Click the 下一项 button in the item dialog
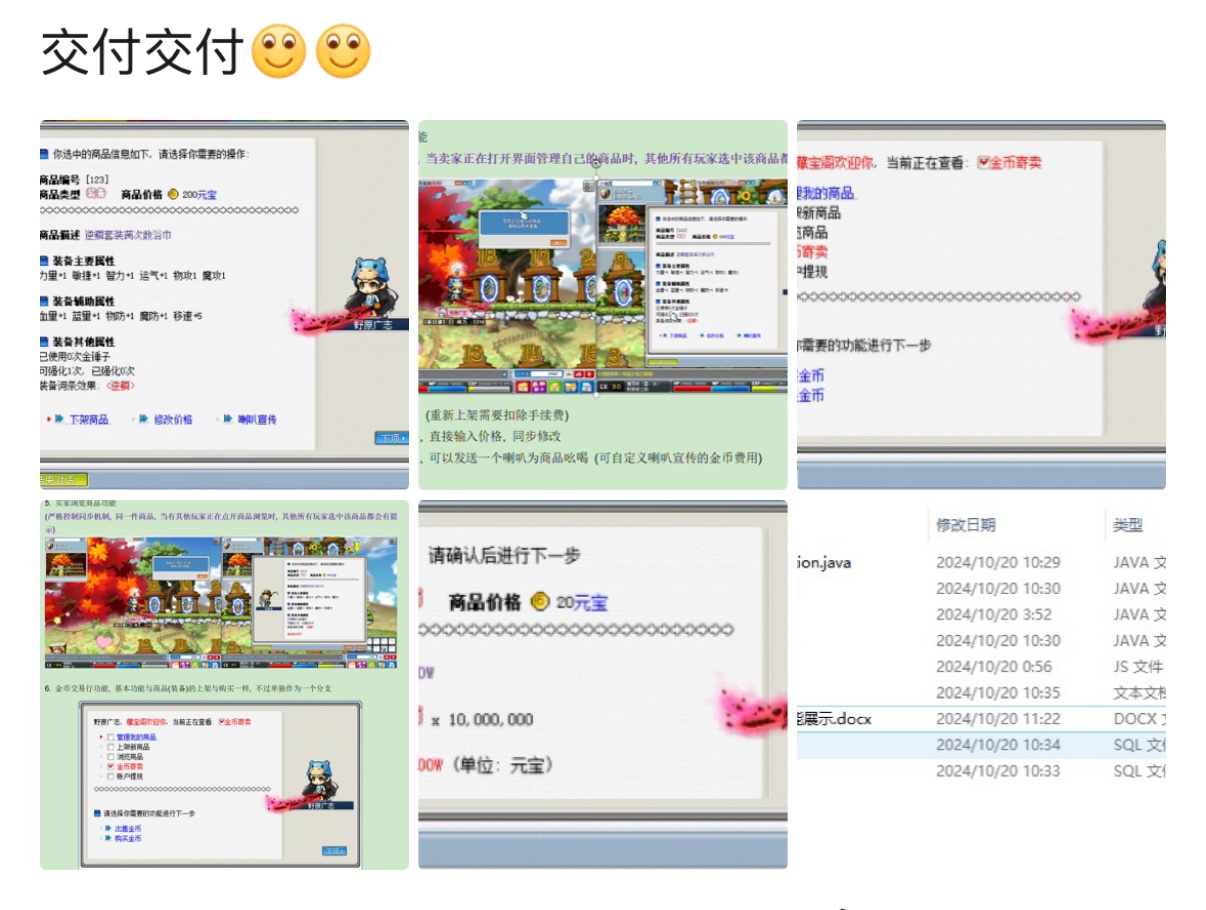The image size is (1206, 910). coord(391,438)
